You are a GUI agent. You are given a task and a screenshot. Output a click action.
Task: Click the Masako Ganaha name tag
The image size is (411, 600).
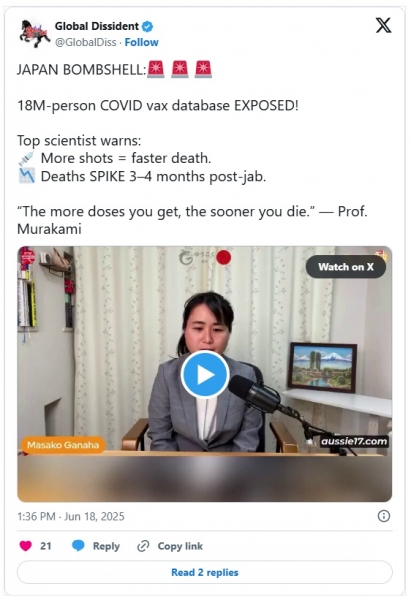63,445
